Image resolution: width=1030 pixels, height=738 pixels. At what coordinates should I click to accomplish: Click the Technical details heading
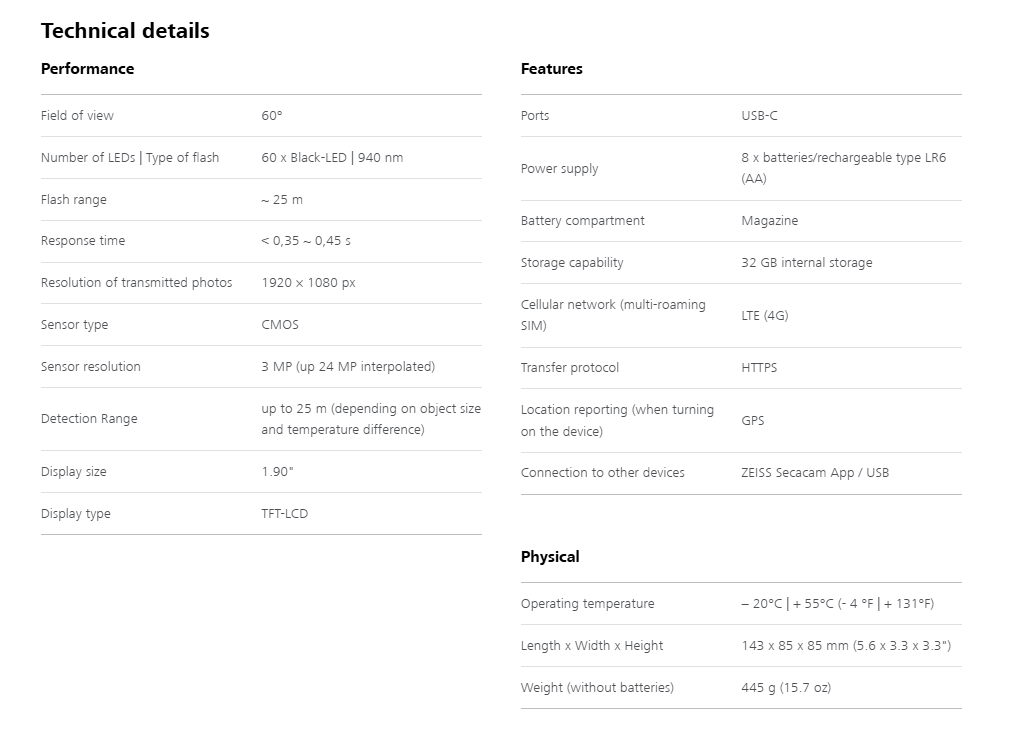coord(125,31)
